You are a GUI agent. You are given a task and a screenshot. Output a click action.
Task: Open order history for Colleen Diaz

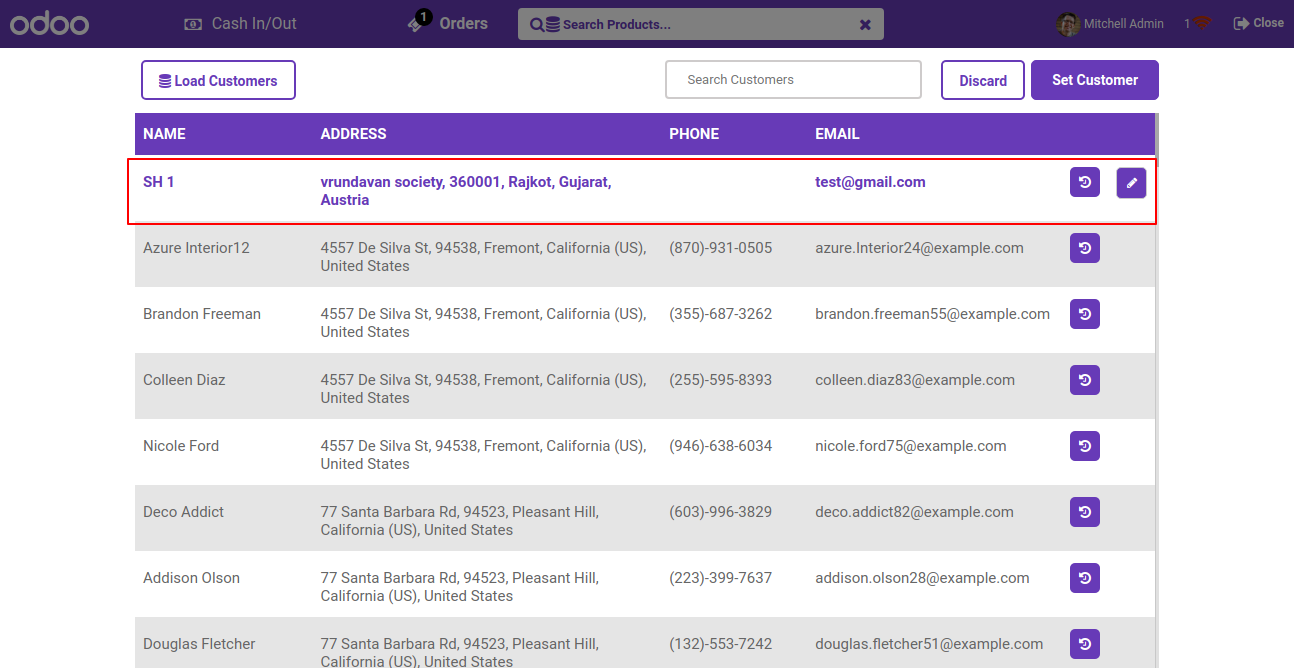1085,380
